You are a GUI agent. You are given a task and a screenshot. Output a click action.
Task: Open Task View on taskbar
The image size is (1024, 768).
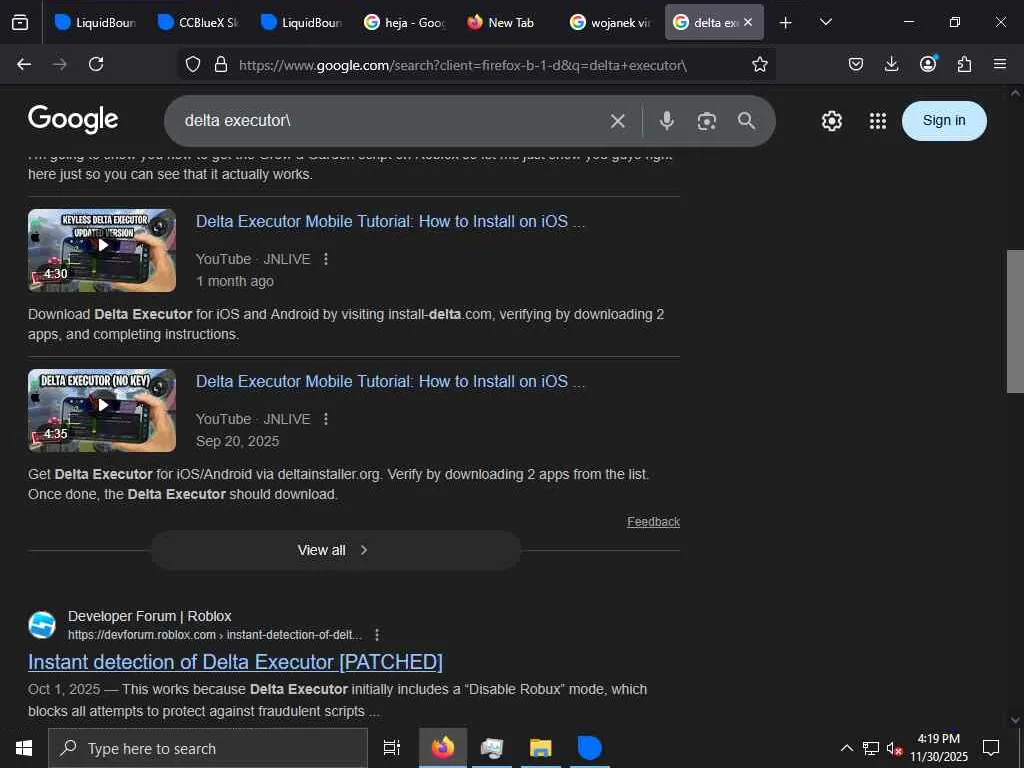(392, 748)
